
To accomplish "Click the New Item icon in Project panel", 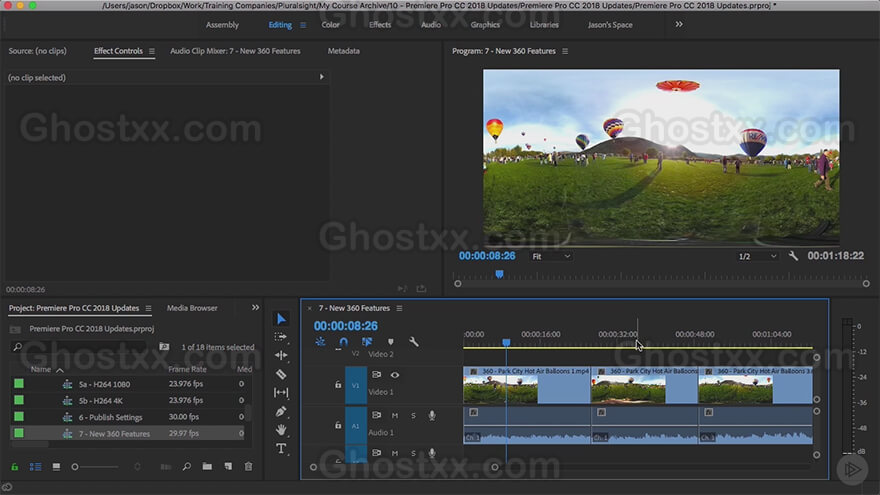I will (x=228, y=466).
